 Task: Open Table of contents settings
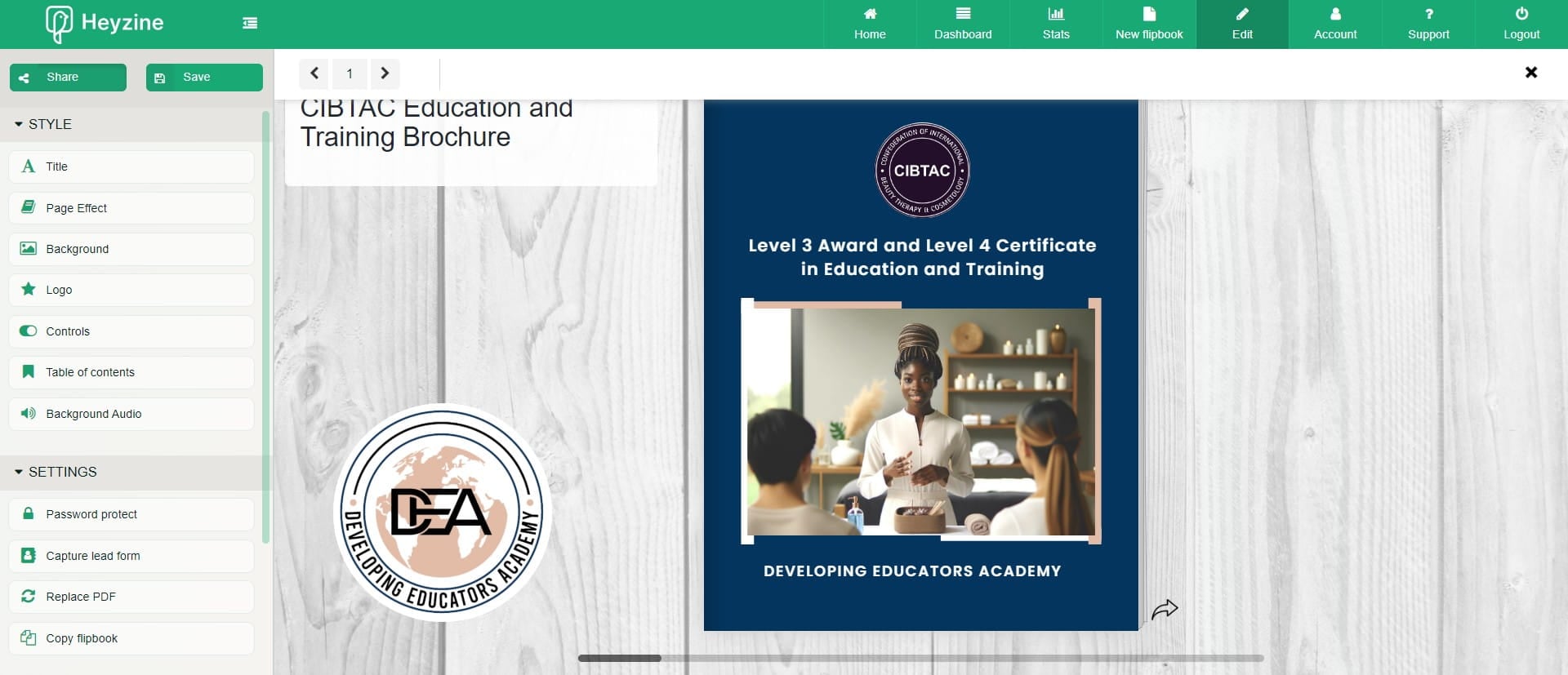(131, 372)
